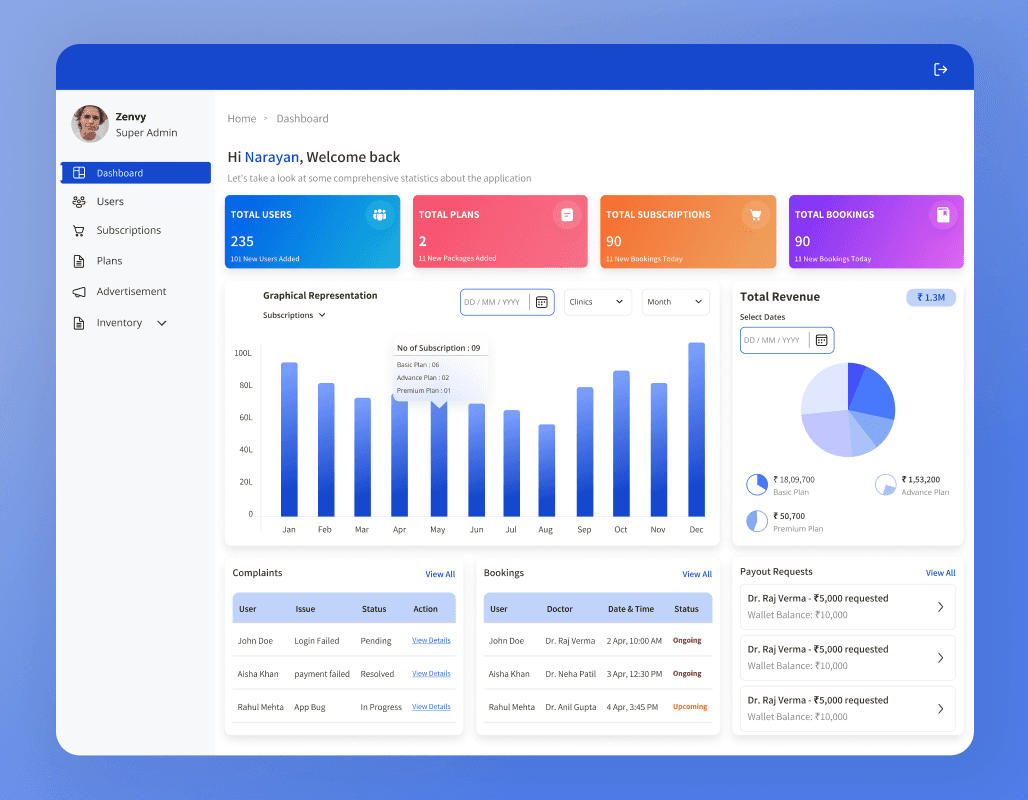This screenshot has height=800, width=1028.
Task: Click 'Login Failed' issue cell
Action: coord(317,641)
